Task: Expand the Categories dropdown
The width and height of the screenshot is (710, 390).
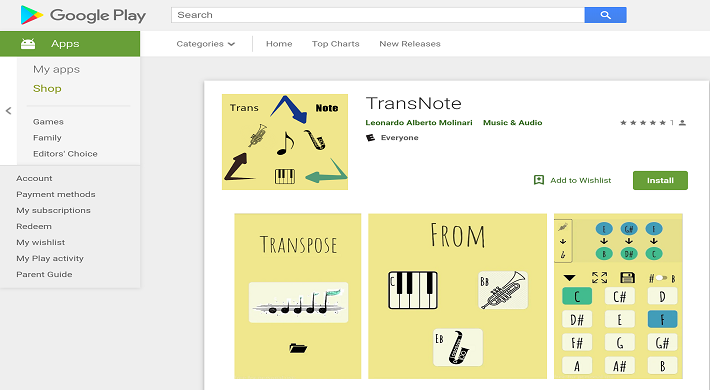Action: [x=206, y=44]
